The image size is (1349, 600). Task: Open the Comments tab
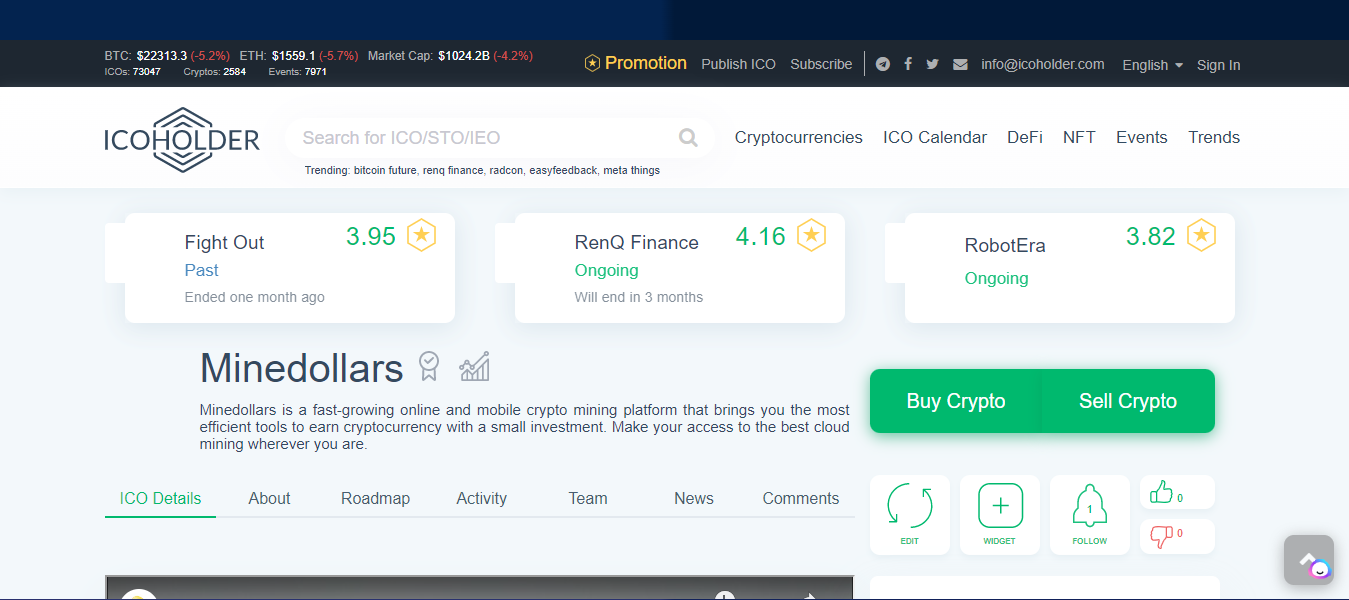coord(801,498)
